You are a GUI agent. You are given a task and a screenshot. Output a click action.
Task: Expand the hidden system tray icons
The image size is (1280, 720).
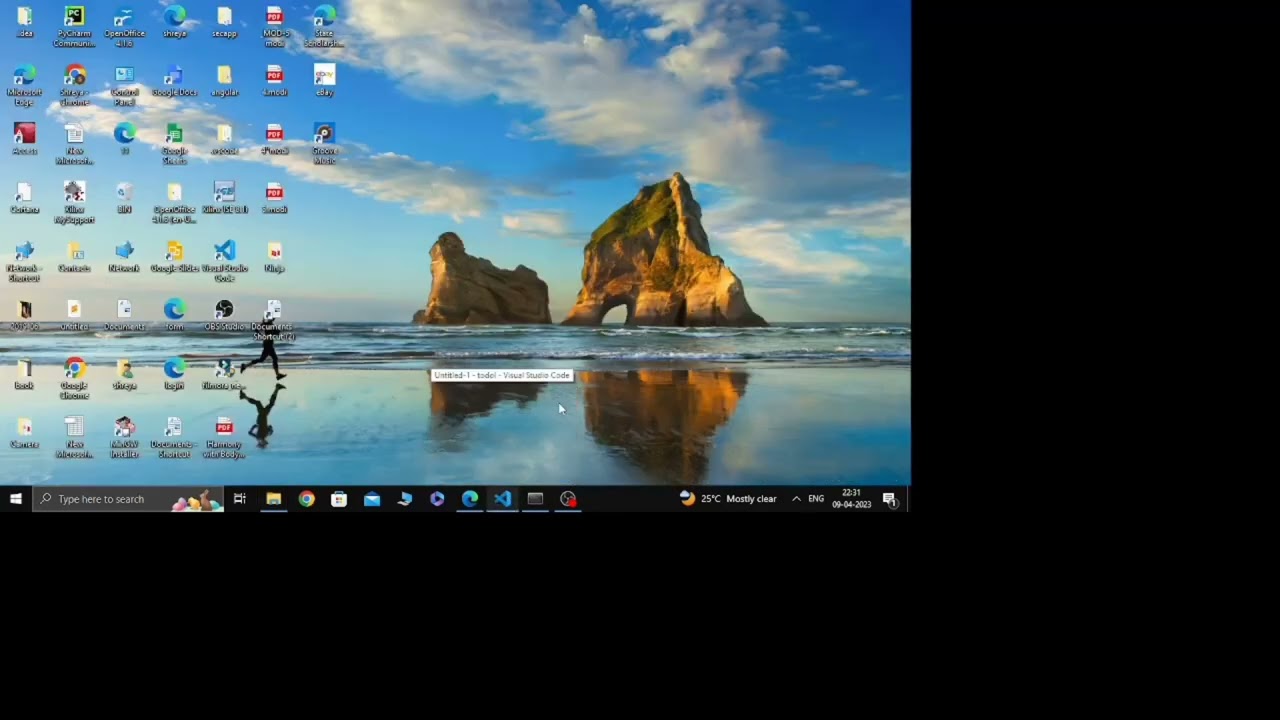[x=796, y=499]
